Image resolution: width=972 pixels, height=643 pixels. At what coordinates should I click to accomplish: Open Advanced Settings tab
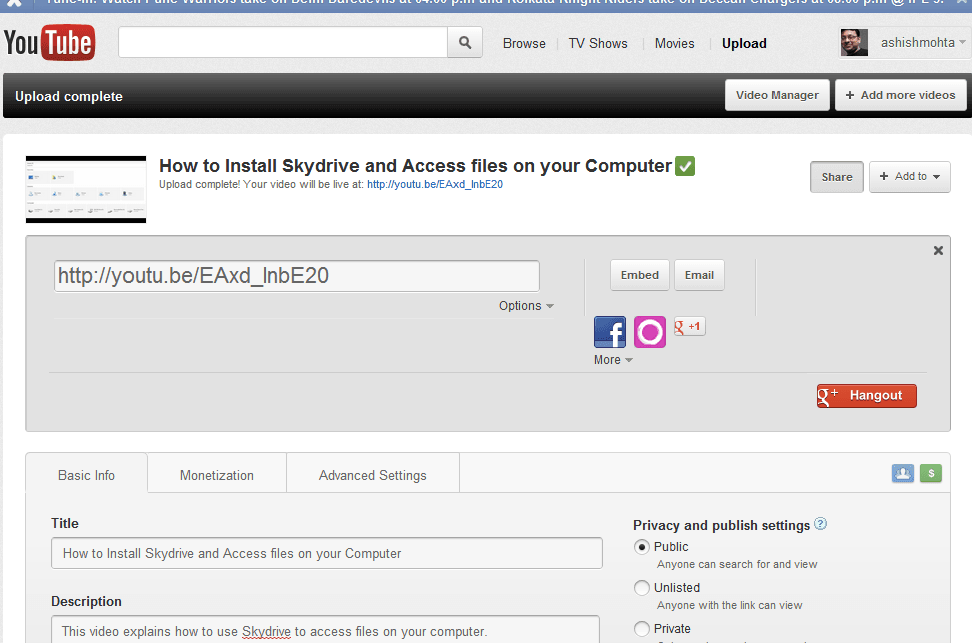pyautogui.click(x=373, y=476)
